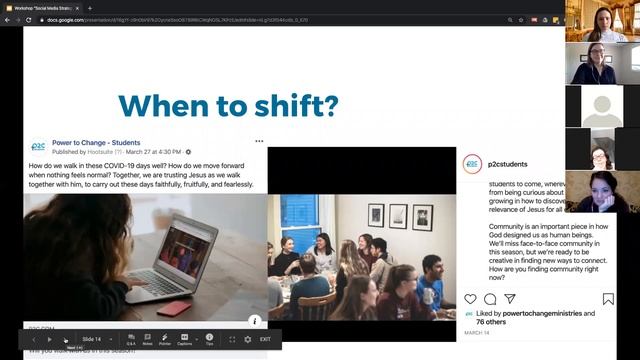Open the Q&A audience tool
This screenshot has width=640, height=360.
[131, 339]
